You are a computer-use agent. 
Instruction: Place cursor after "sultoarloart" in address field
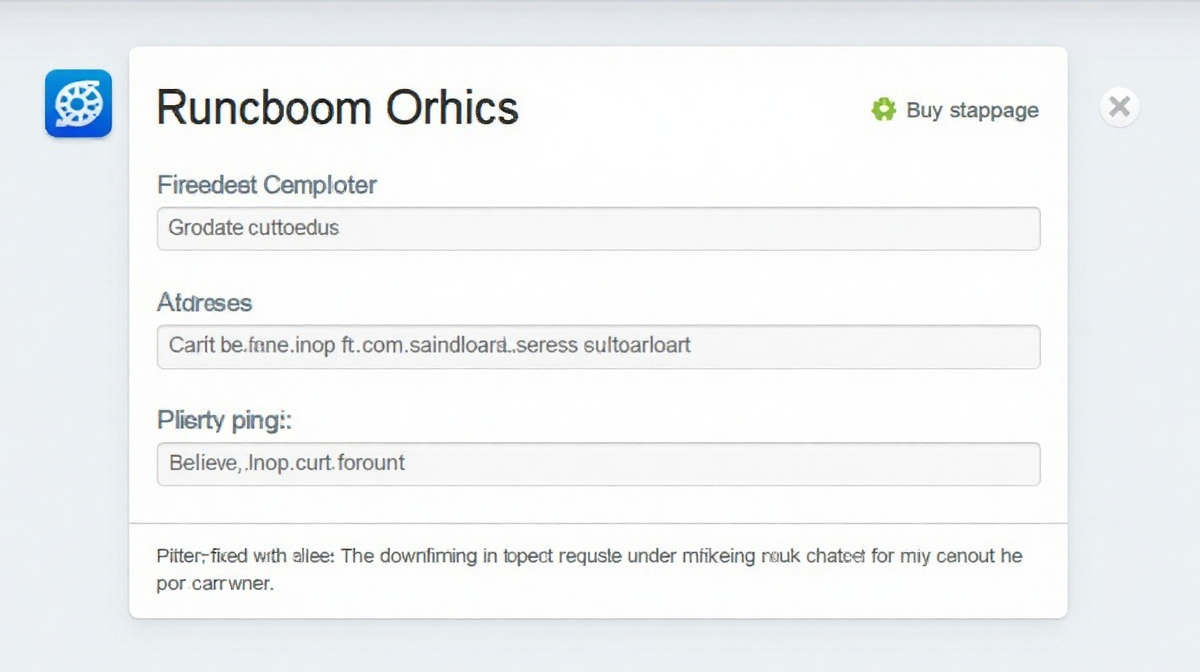(x=693, y=346)
